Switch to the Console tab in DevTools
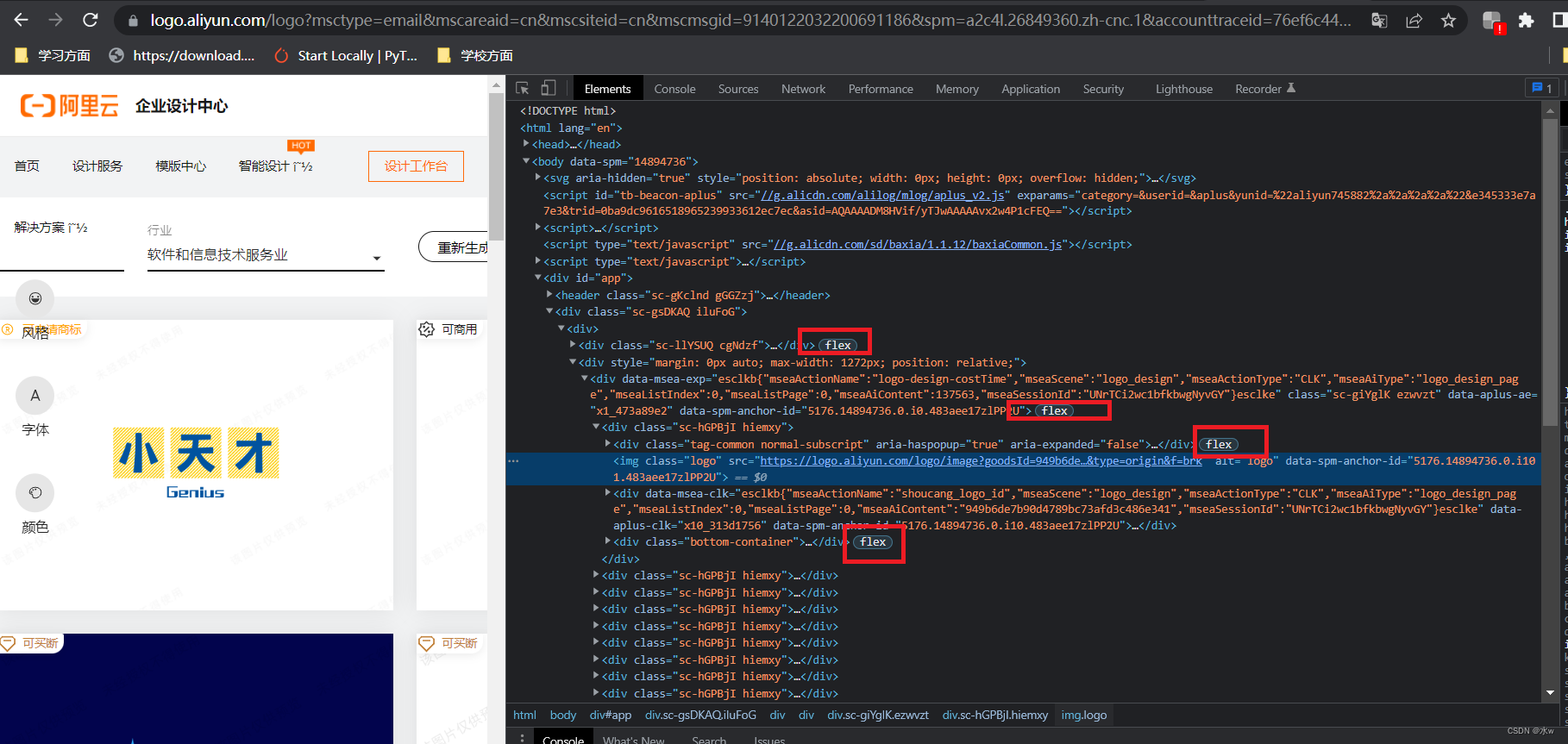The width and height of the screenshot is (1568, 744). point(674,89)
